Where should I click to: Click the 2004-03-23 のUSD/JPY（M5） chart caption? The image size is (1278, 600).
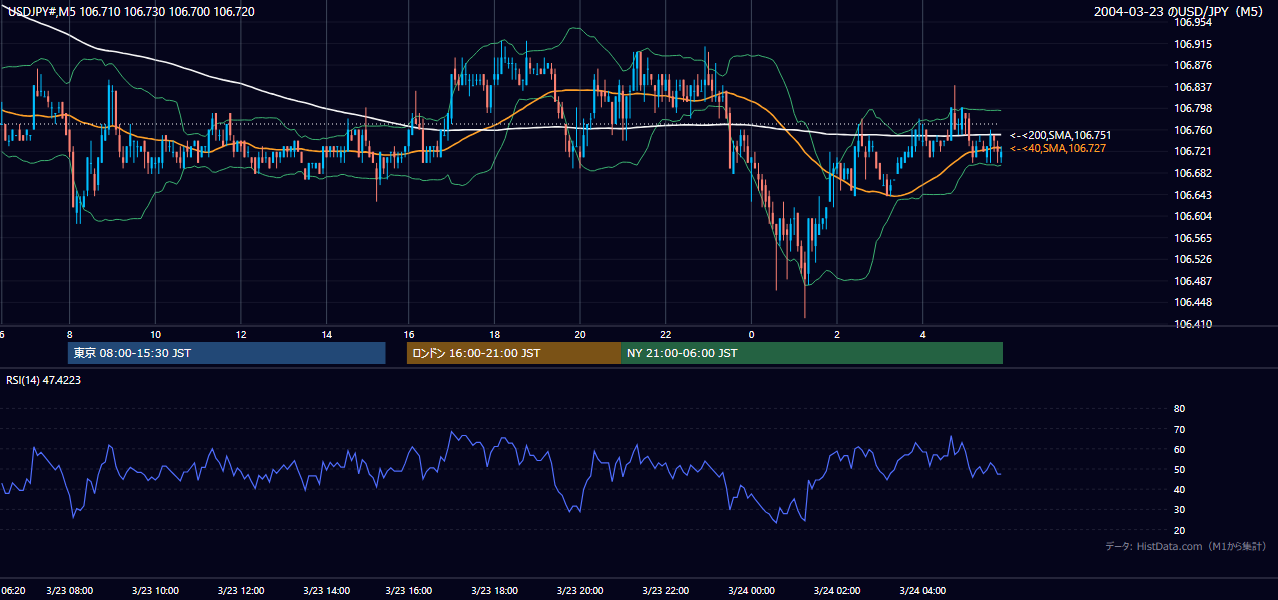coord(1180,12)
